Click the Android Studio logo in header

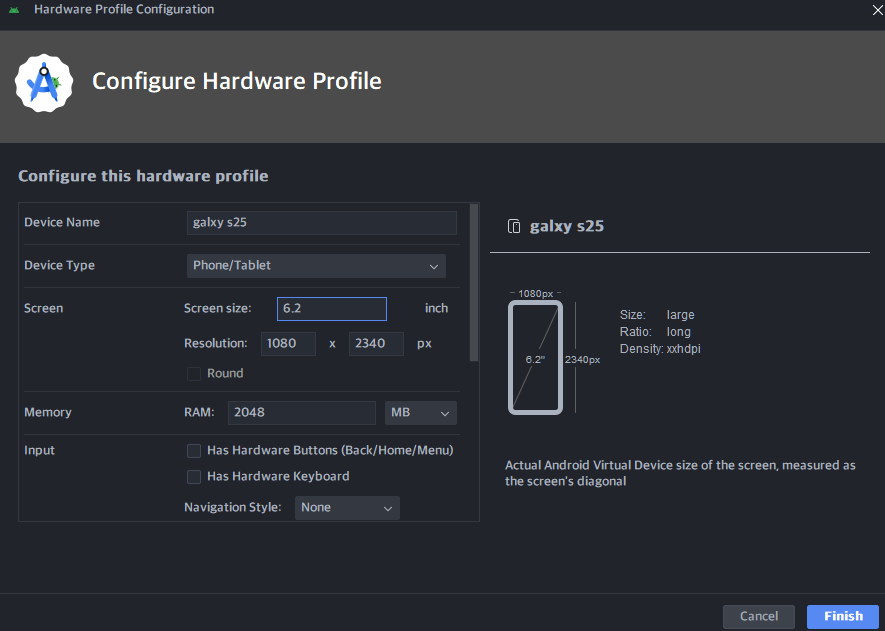[44, 83]
